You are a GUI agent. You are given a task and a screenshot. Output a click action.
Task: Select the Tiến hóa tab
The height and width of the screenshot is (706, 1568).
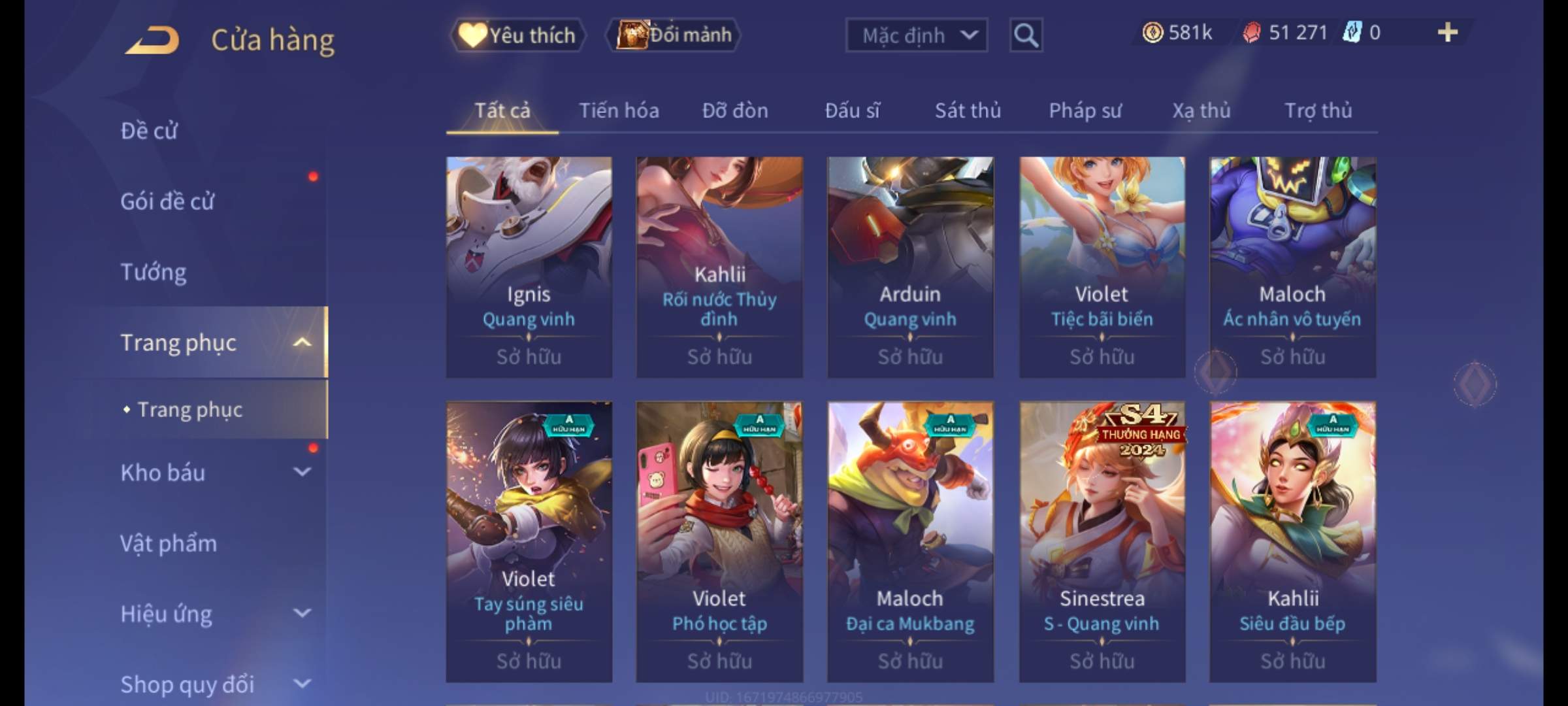click(619, 110)
